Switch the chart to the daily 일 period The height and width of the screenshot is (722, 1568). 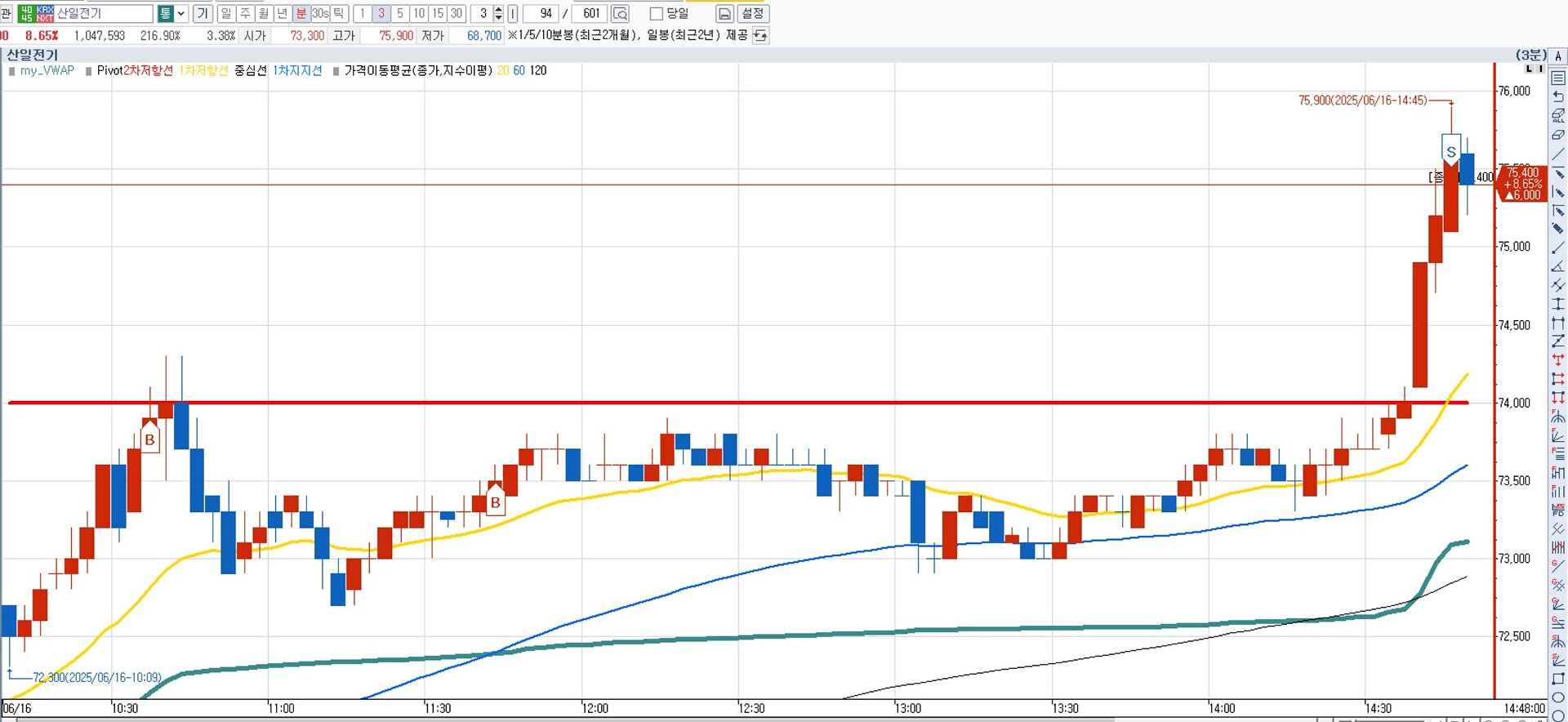click(226, 14)
